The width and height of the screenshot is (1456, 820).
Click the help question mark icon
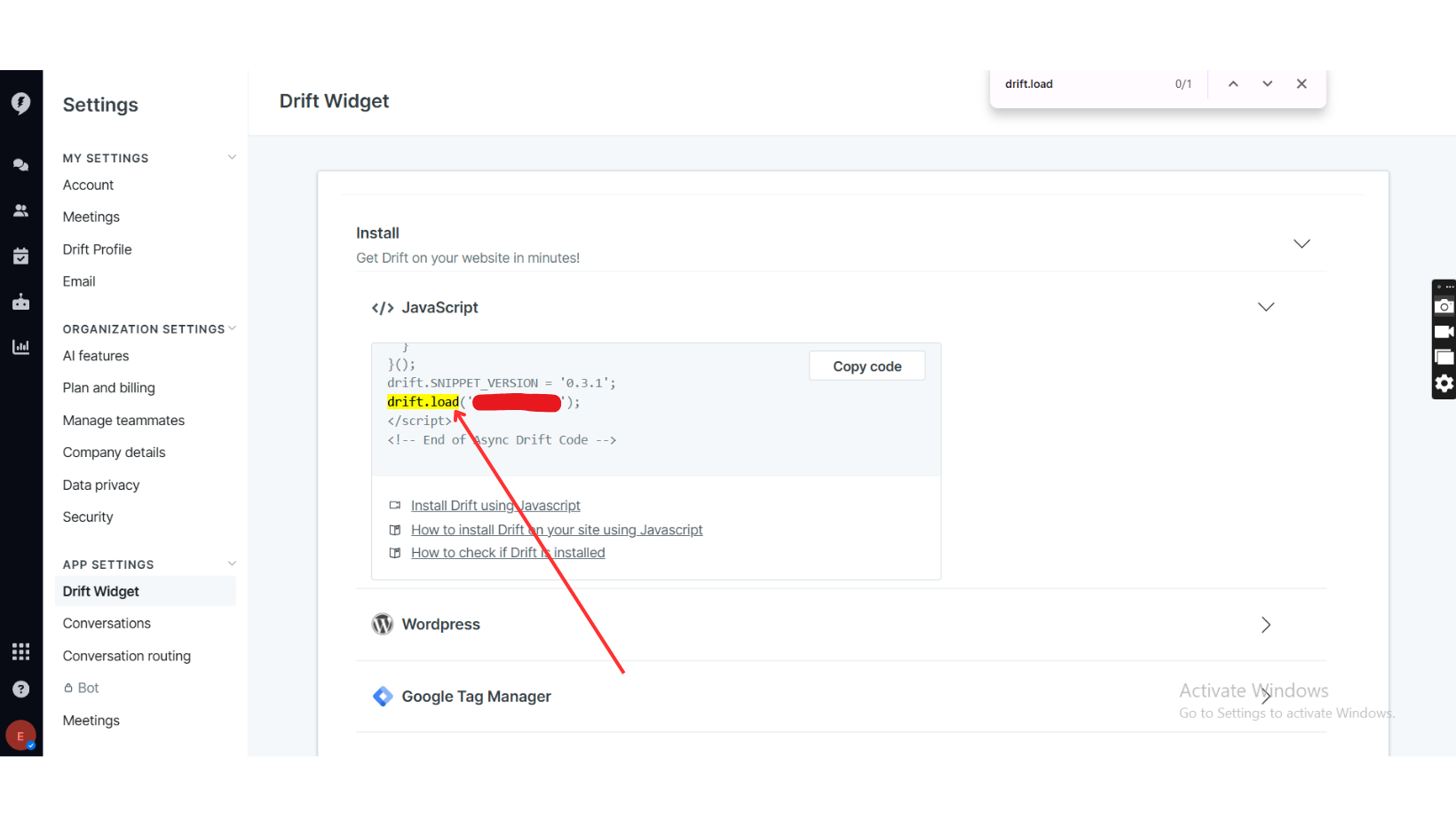[x=21, y=690]
